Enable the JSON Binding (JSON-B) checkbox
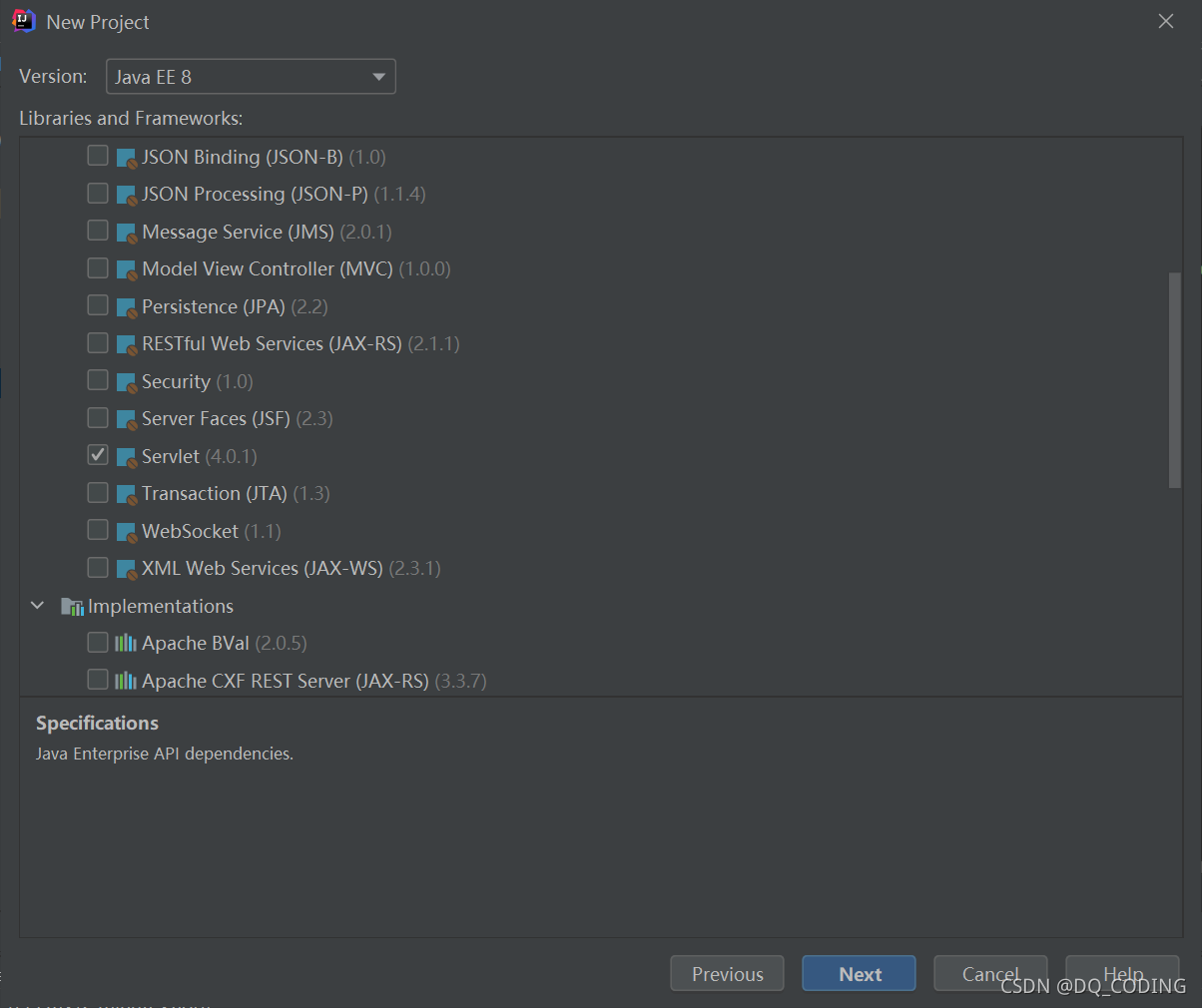The width and height of the screenshot is (1202, 1008). point(98,156)
